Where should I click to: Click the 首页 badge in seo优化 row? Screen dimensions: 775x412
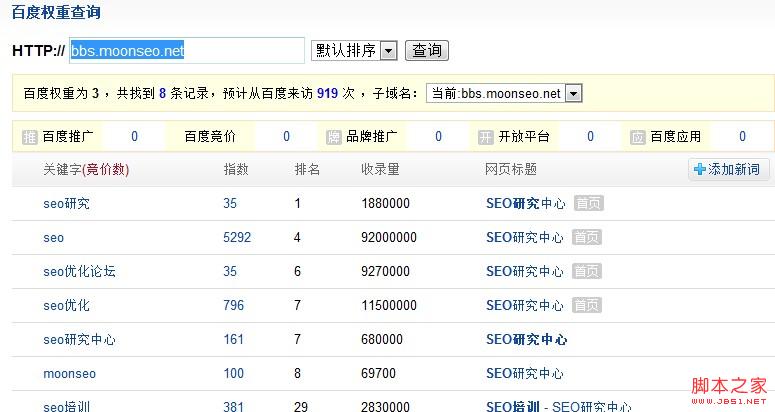(x=587, y=305)
